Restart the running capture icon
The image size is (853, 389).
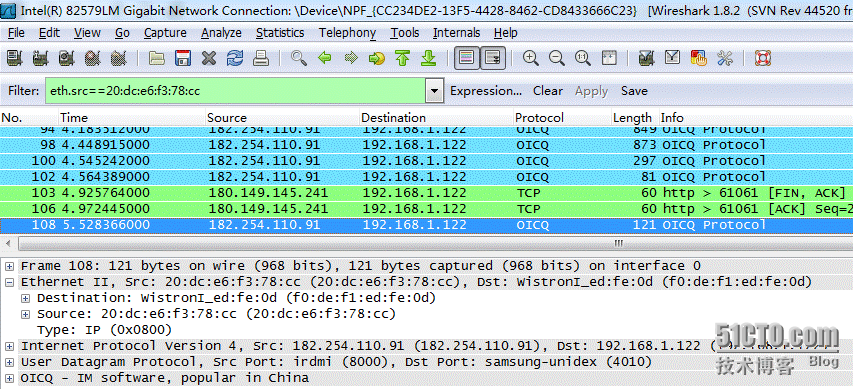tap(119, 58)
